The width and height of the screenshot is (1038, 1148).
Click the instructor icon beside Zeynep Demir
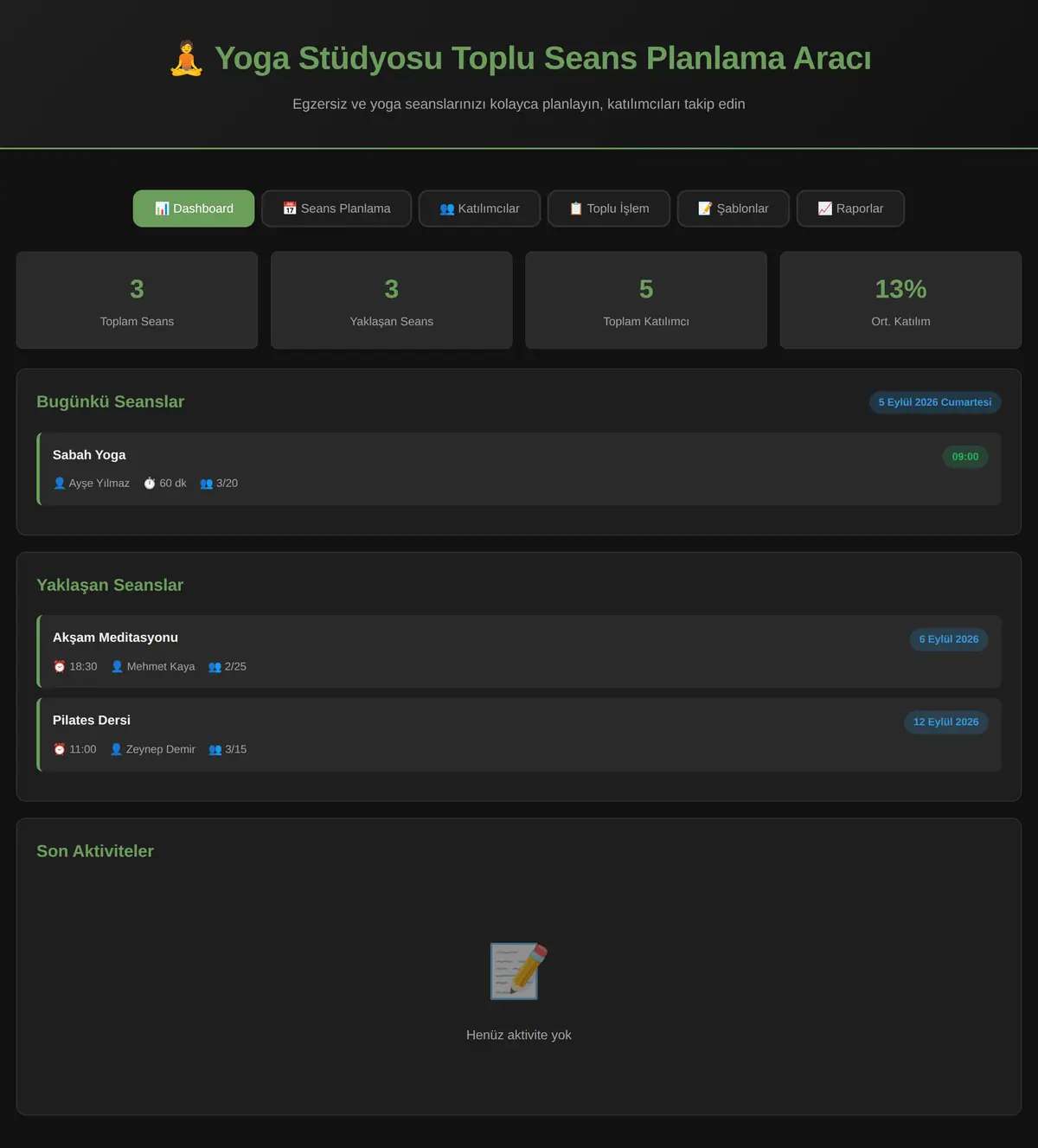117,749
